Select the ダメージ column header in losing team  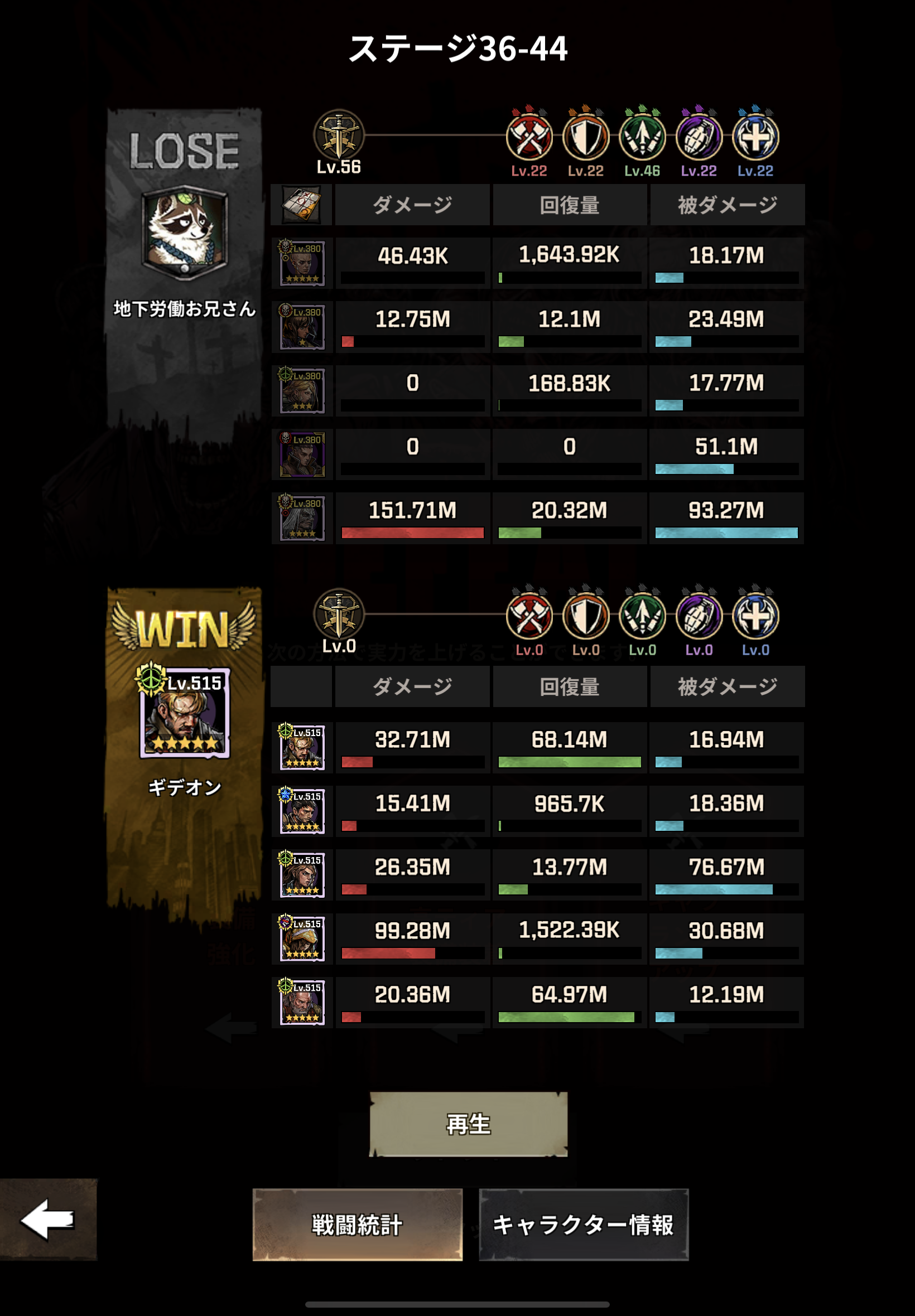click(x=412, y=205)
